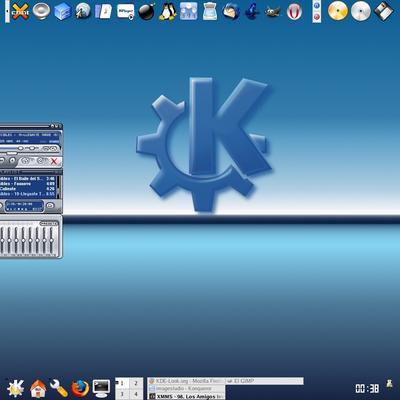Open the silver CD-ROM drive icon
The image size is (400, 400).
(361, 11)
